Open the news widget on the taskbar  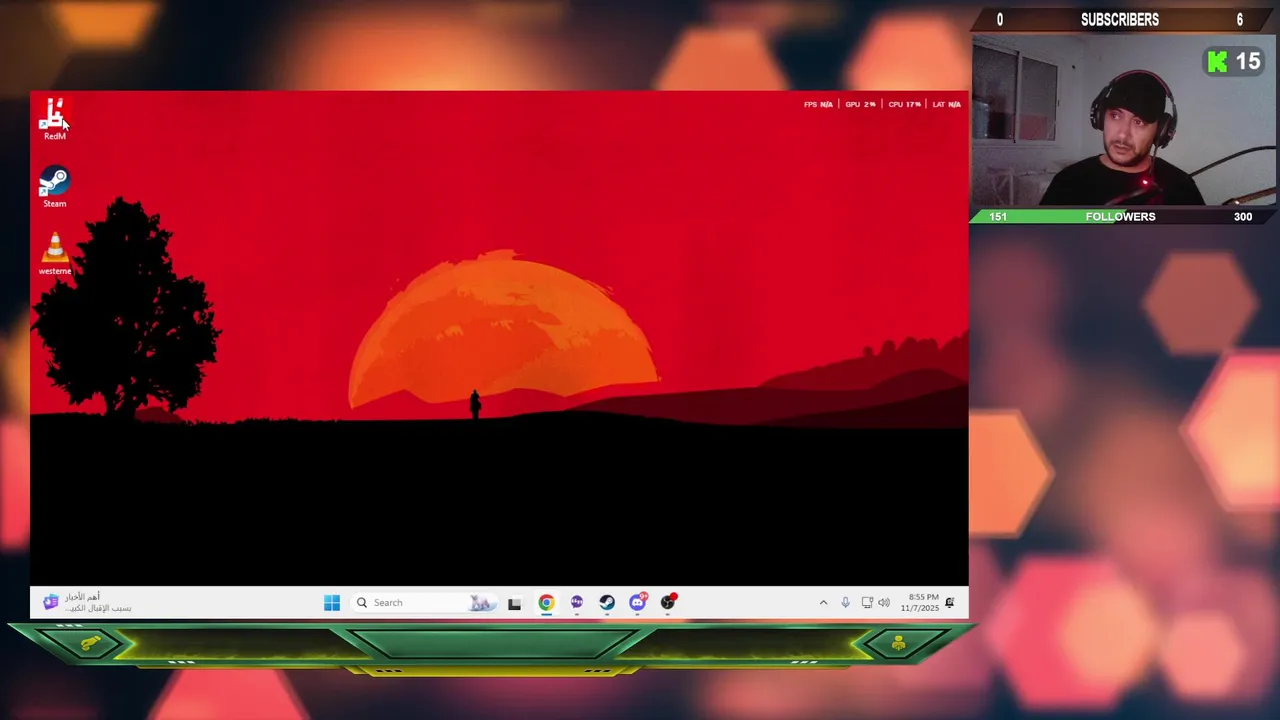tap(87, 602)
